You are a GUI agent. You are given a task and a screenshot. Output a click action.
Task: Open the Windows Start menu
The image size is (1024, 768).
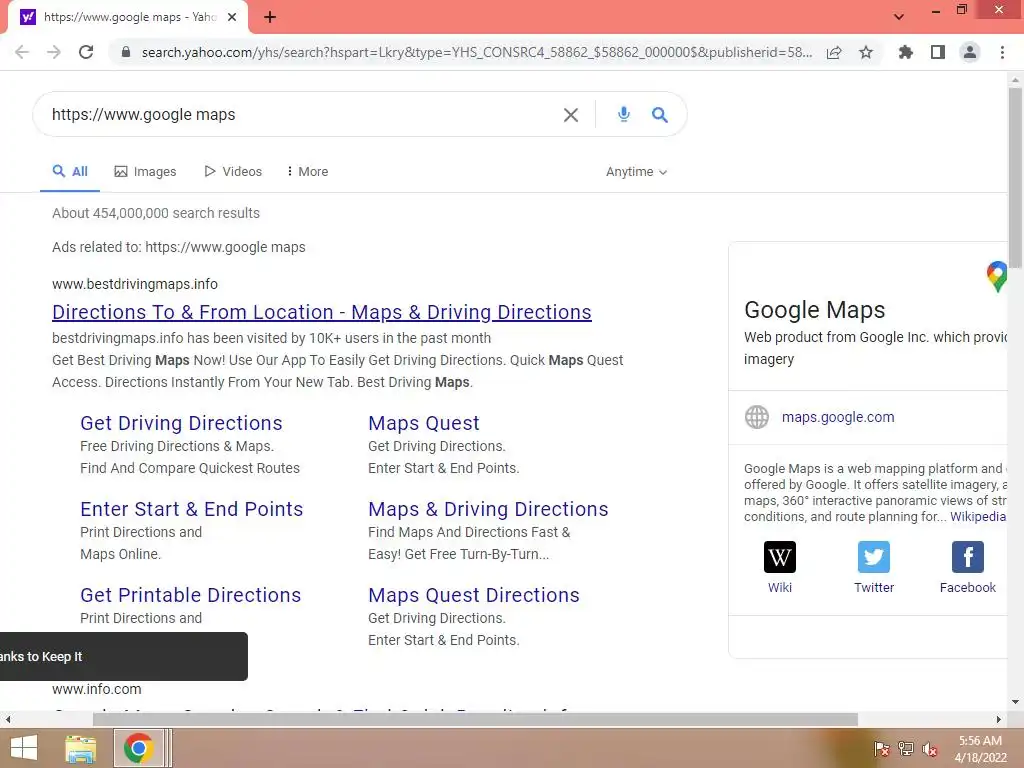click(x=24, y=748)
